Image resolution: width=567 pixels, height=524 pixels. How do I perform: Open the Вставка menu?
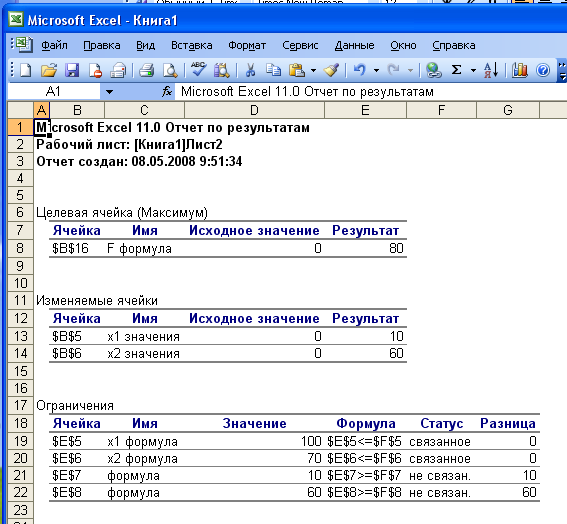click(192, 46)
